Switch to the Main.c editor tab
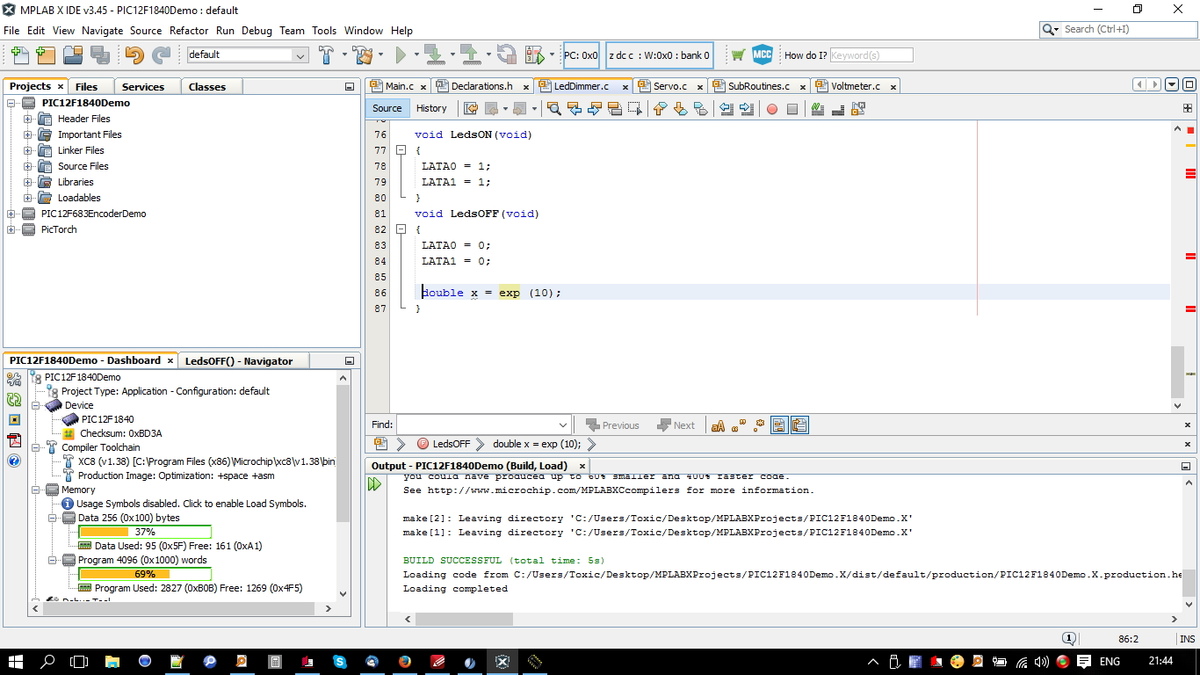This screenshot has height=675, width=1200. coord(399,86)
